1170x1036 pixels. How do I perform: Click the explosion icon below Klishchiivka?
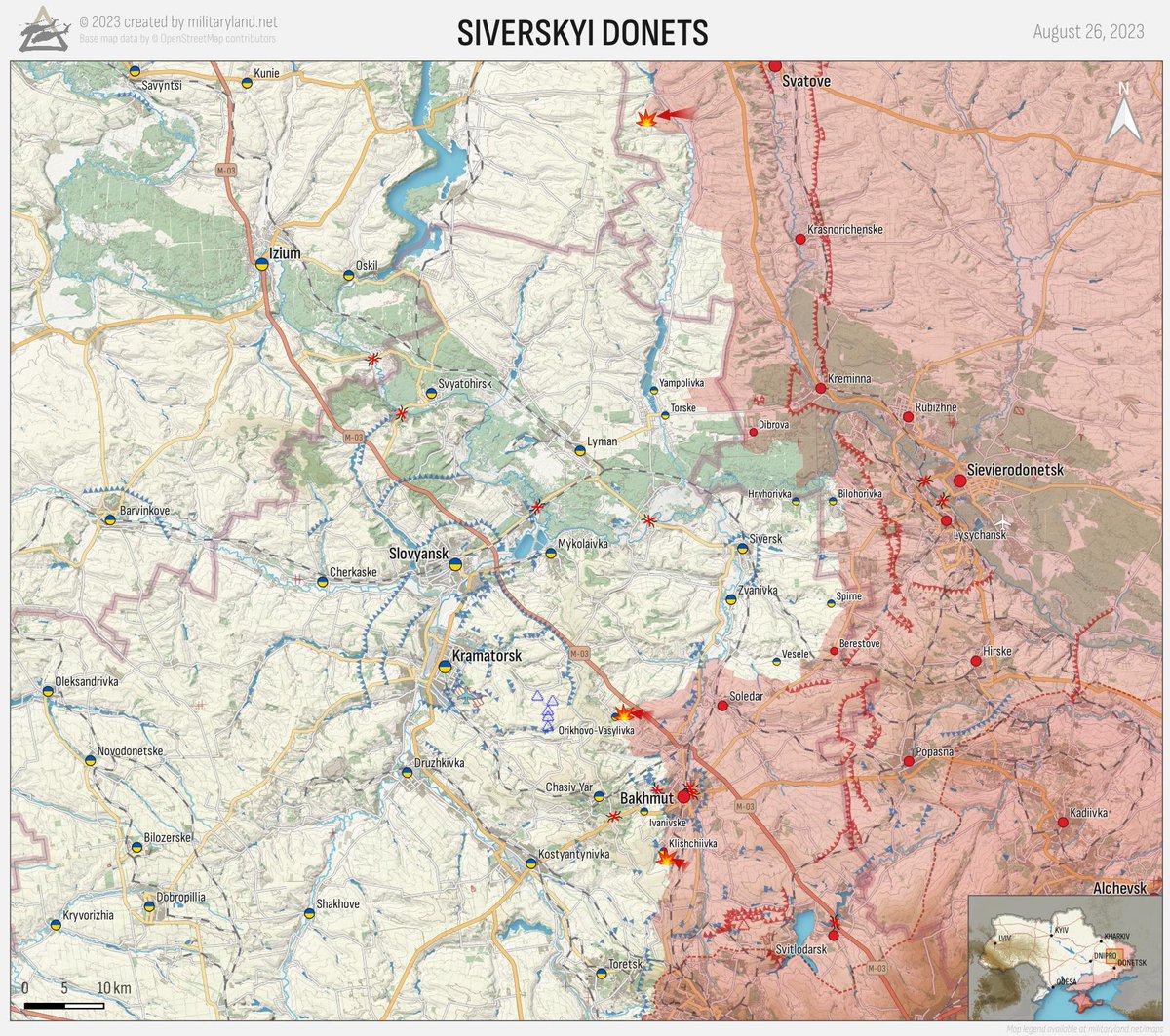click(667, 858)
